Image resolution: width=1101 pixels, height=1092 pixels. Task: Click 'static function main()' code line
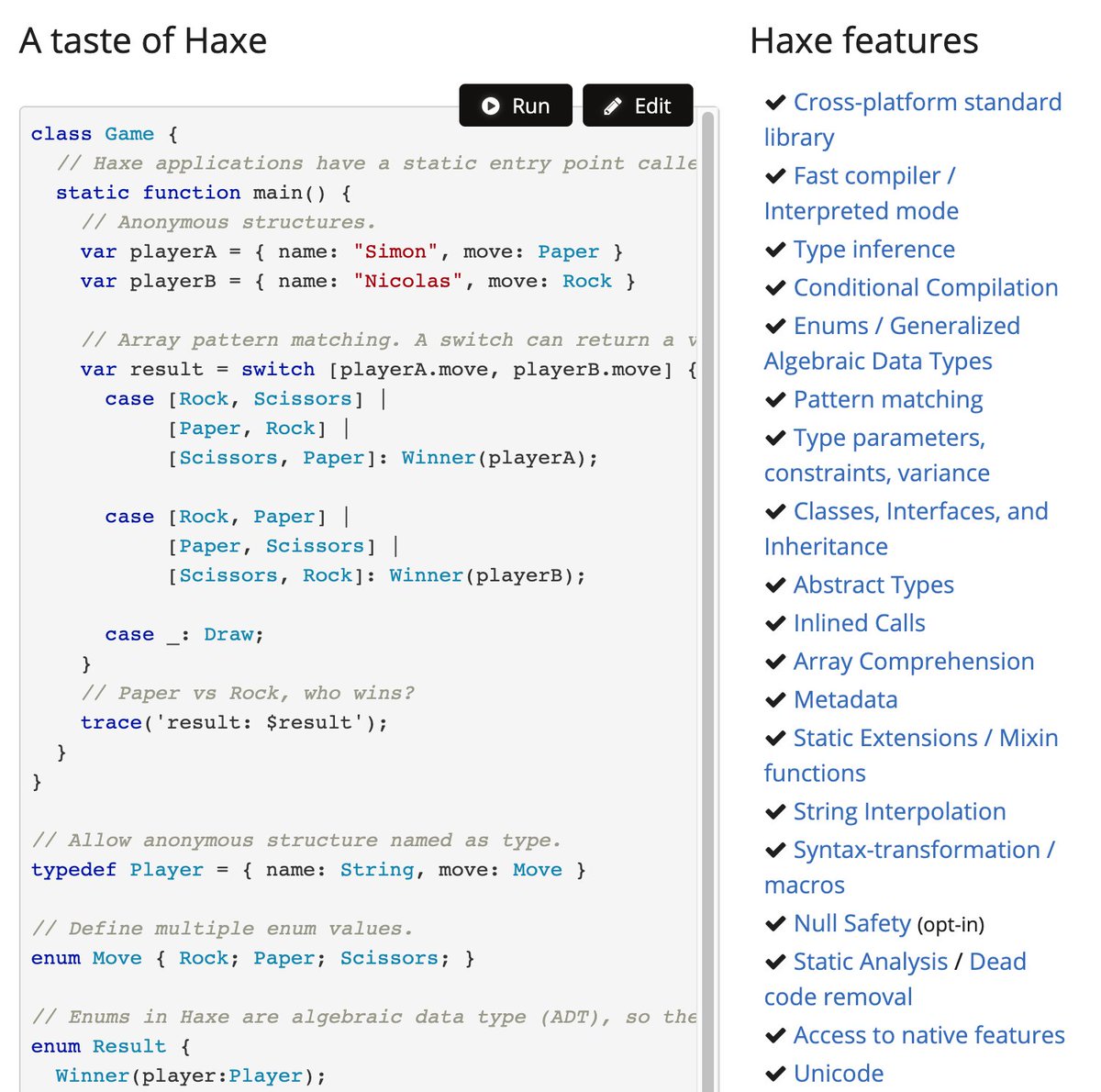[204, 193]
